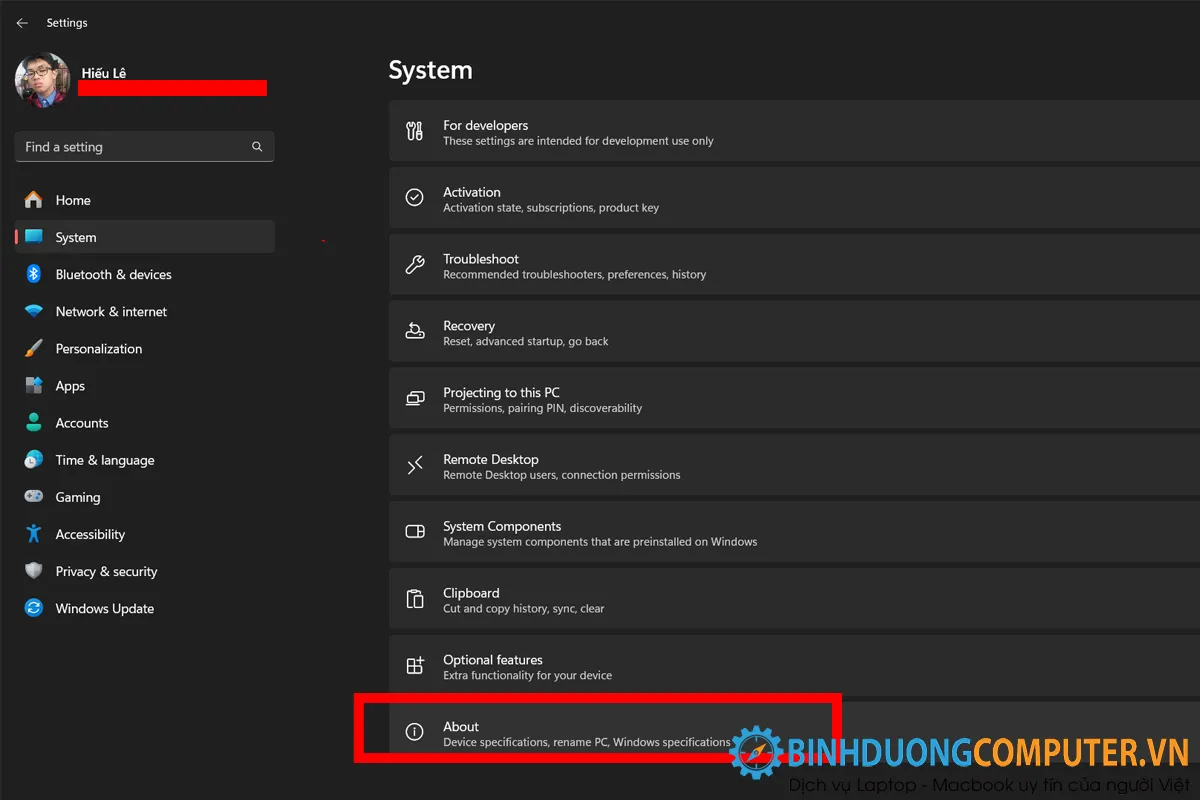1200x800 pixels.
Task: Click the Privacy & security shield icon
Action: (x=34, y=571)
